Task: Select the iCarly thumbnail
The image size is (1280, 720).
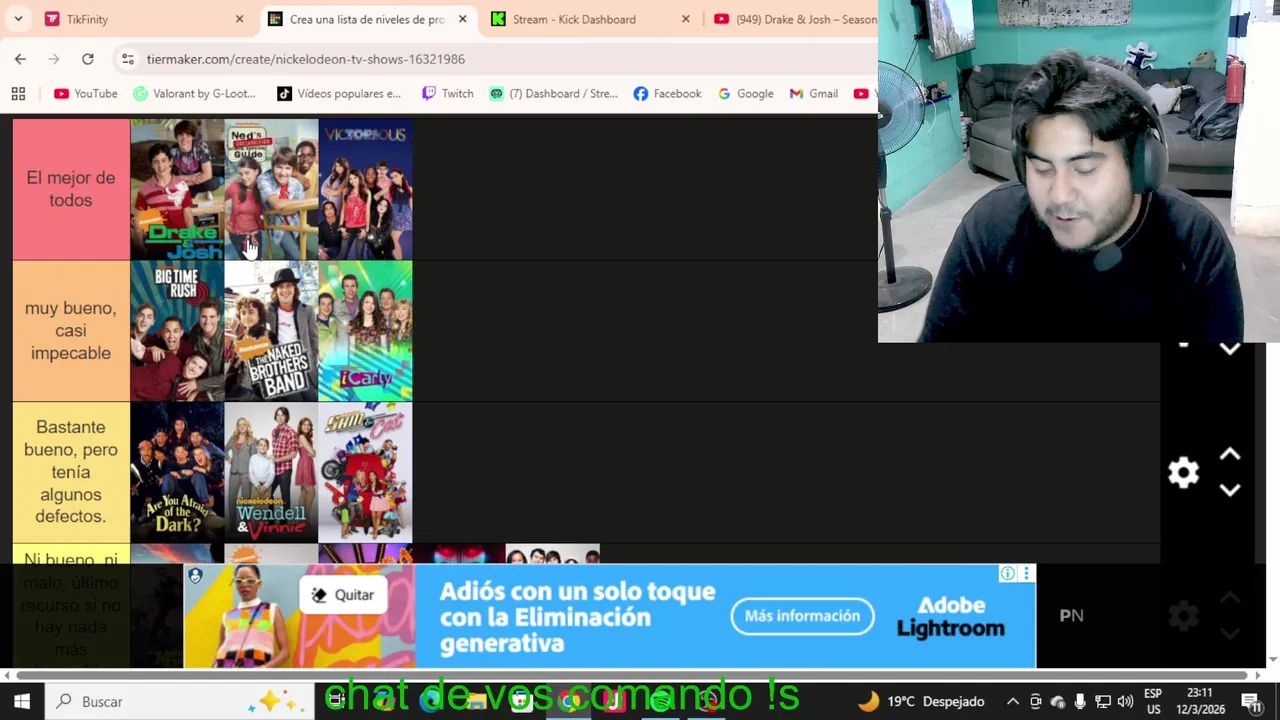Action: (365, 331)
